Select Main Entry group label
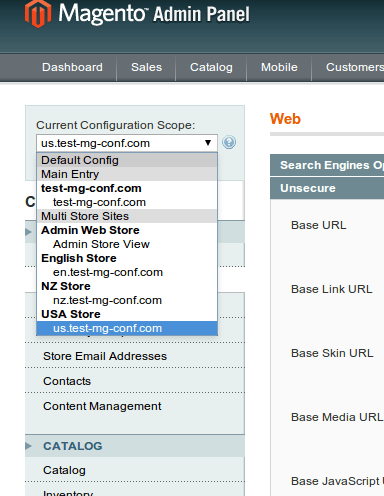384x496 pixels. pyautogui.click(x=127, y=174)
